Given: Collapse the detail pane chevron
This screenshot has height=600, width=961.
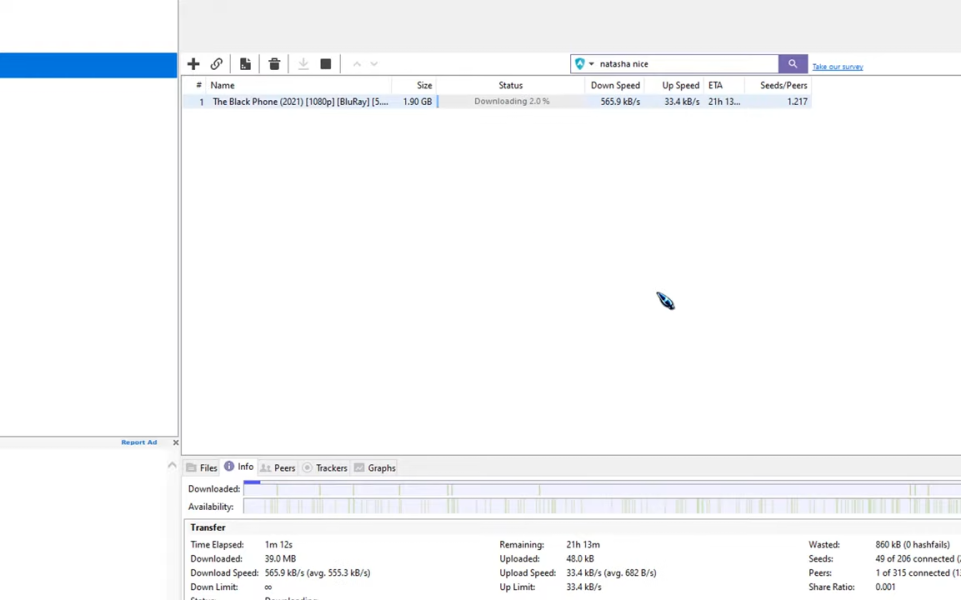Looking at the screenshot, I should pos(172,466).
